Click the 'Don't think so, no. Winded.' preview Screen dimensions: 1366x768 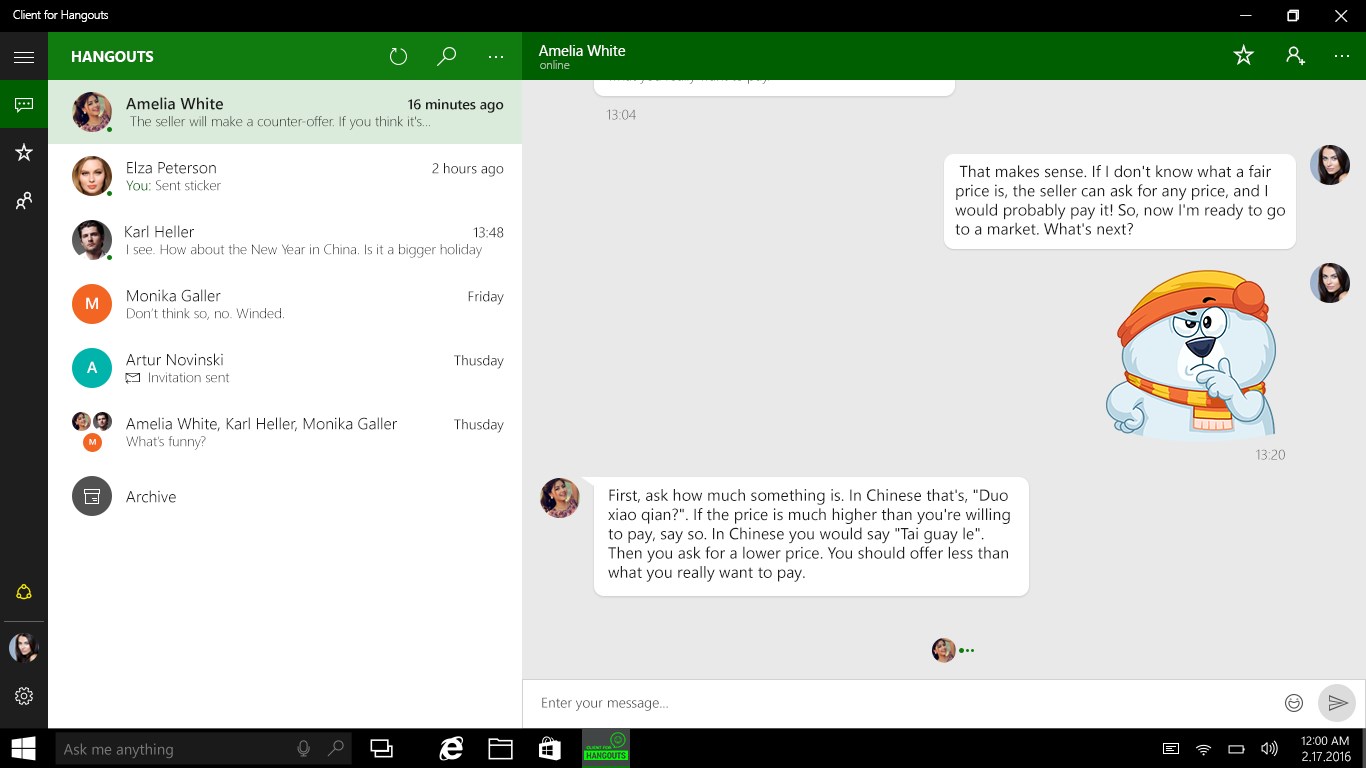tap(205, 314)
